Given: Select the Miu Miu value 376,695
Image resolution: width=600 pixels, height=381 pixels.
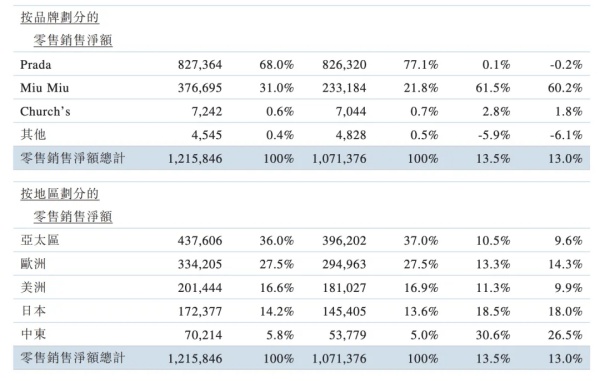Looking at the screenshot, I should [x=200, y=88].
